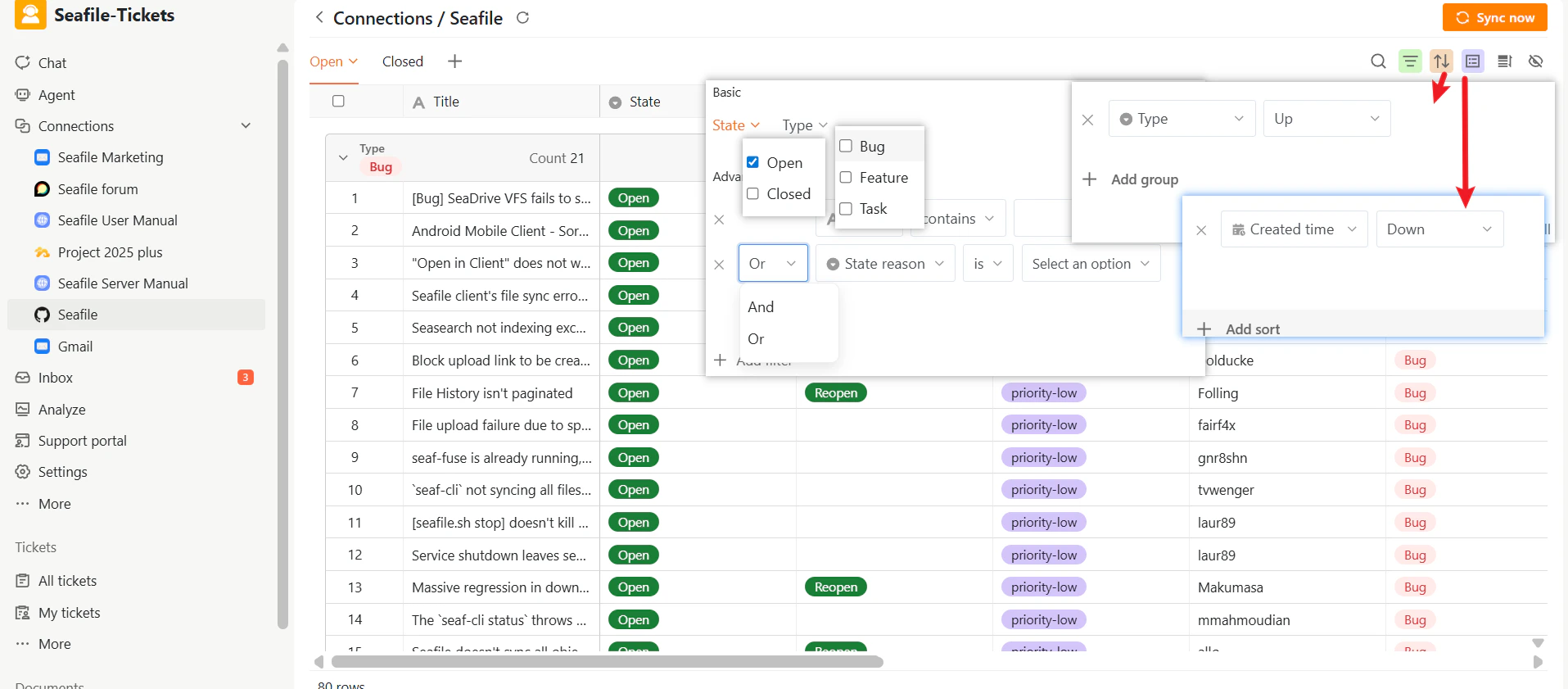Open Seafile Marketing connection
This screenshot has width=1568, height=689.
click(111, 157)
